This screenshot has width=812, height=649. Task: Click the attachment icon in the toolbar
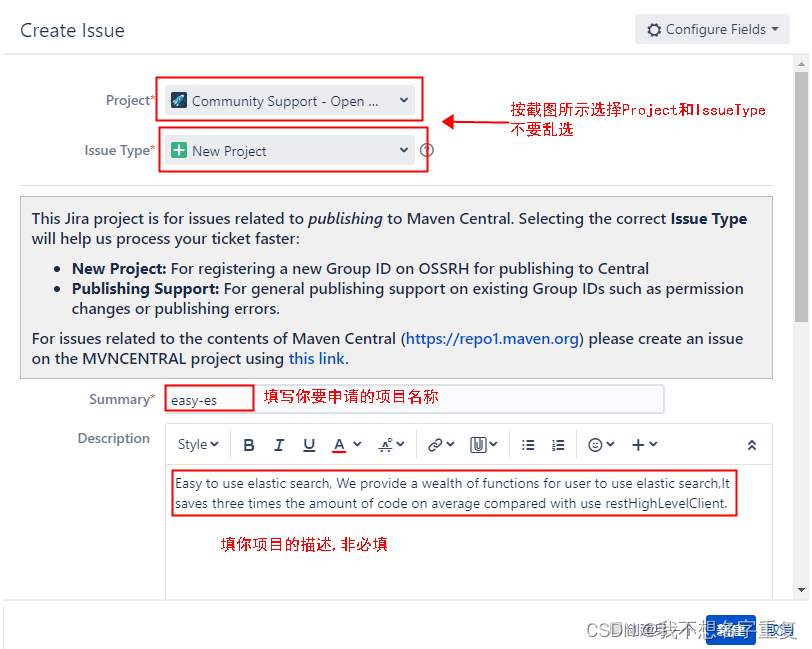[478, 445]
